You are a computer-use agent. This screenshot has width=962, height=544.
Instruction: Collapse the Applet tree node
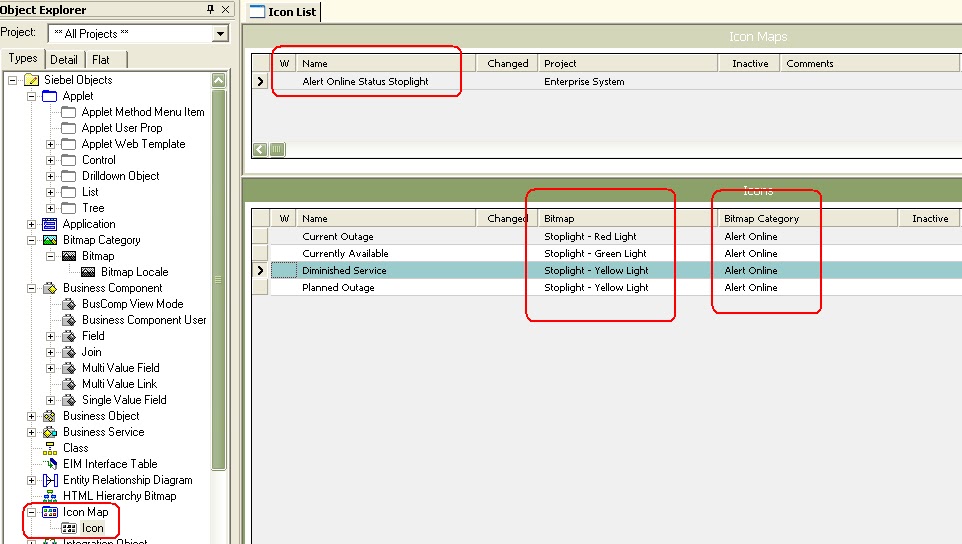[x=31, y=96]
